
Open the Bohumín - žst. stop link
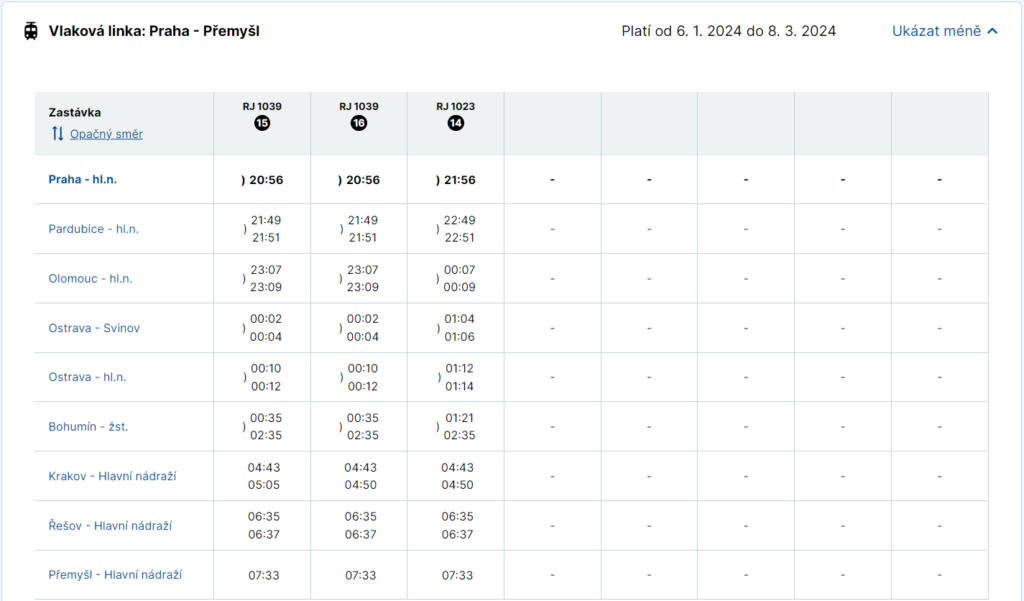point(88,427)
